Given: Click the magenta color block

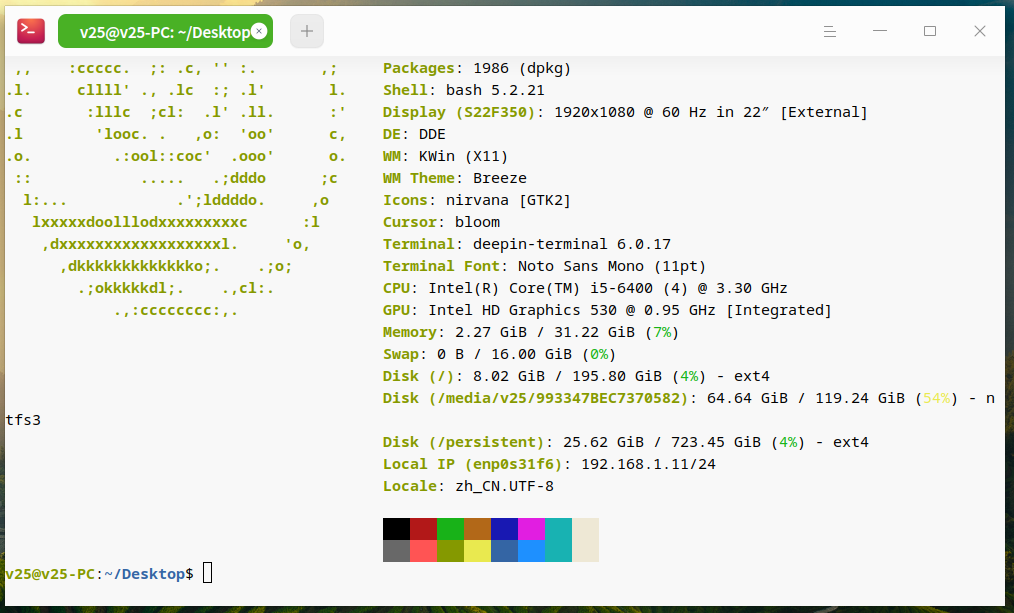Looking at the screenshot, I should coord(532,529).
